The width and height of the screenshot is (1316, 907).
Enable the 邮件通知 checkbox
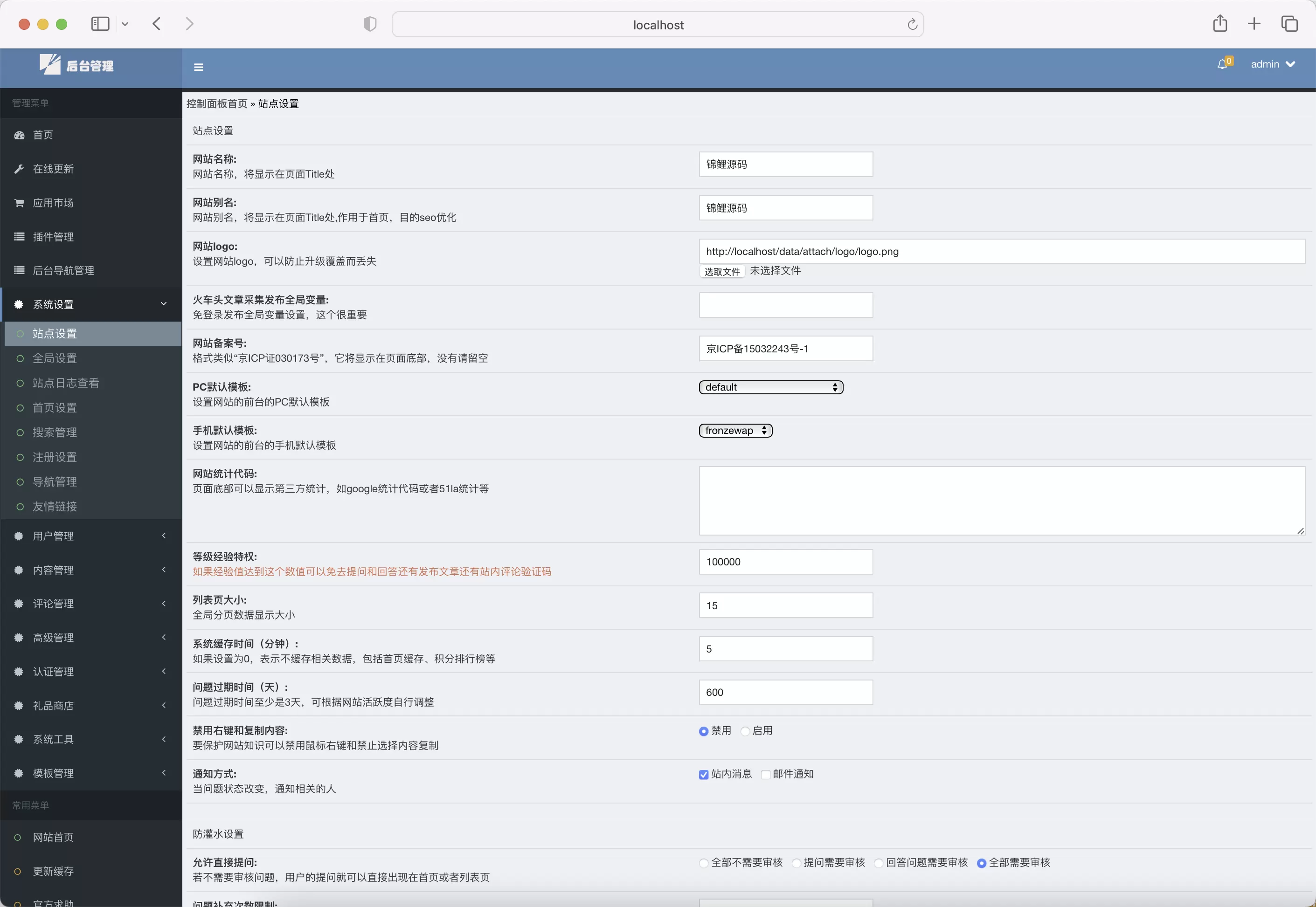click(x=766, y=775)
